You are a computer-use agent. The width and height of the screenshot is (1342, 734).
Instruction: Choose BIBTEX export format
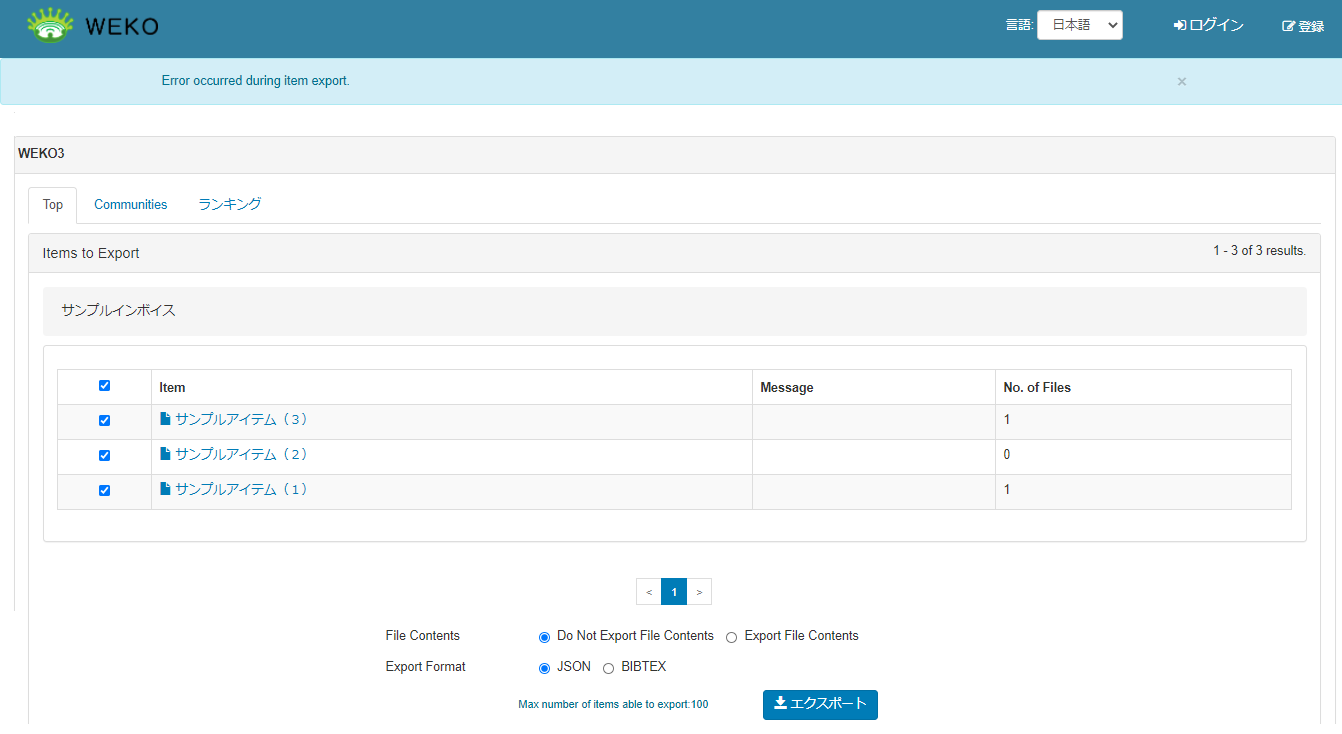(x=608, y=668)
